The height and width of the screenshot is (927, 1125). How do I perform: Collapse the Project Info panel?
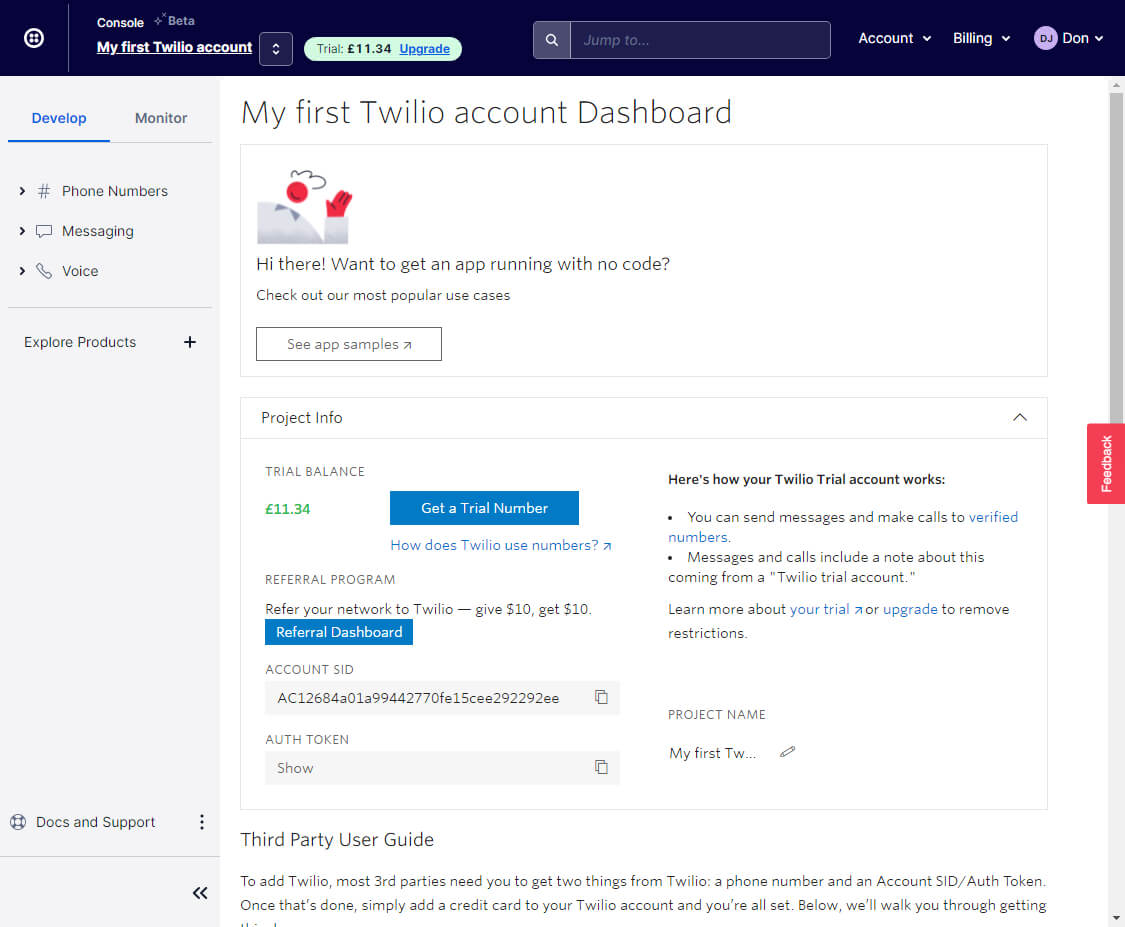click(x=1019, y=417)
